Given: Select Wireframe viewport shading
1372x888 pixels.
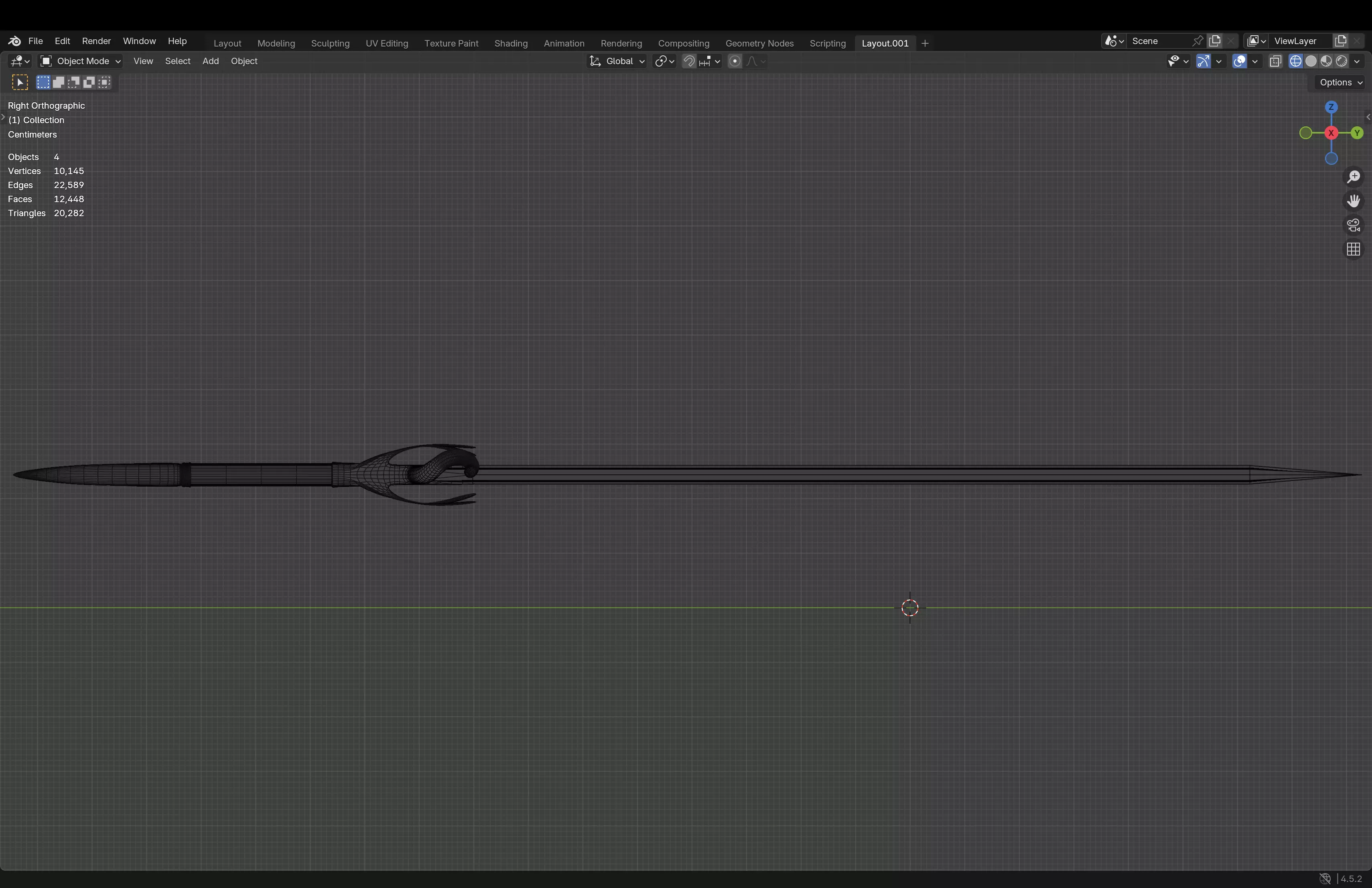Looking at the screenshot, I should pos(1295,61).
